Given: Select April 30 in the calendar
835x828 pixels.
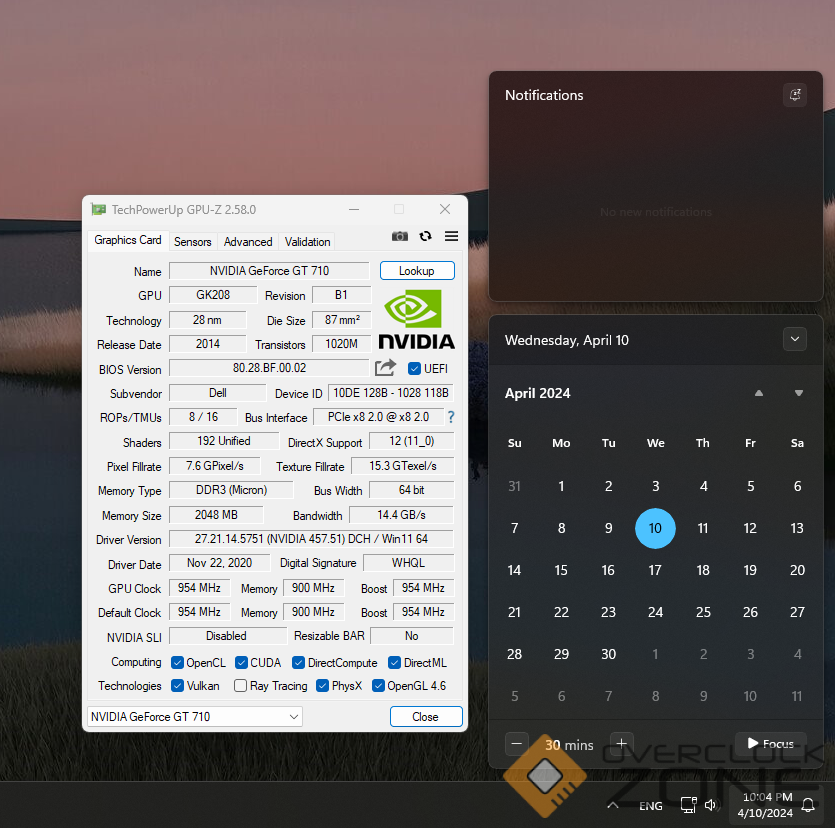Looking at the screenshot, I should [x=608, y=654].
